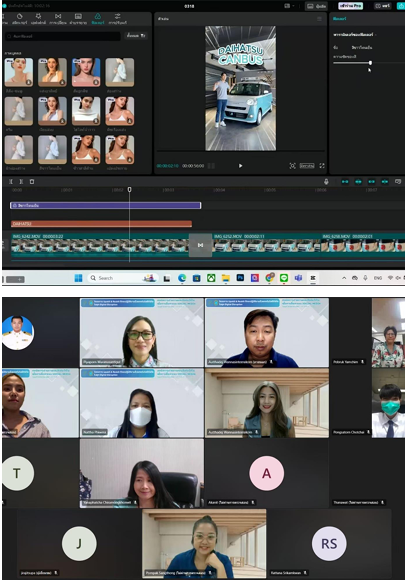Open the layout dropdown in the title bar

(x=289, y=6)
